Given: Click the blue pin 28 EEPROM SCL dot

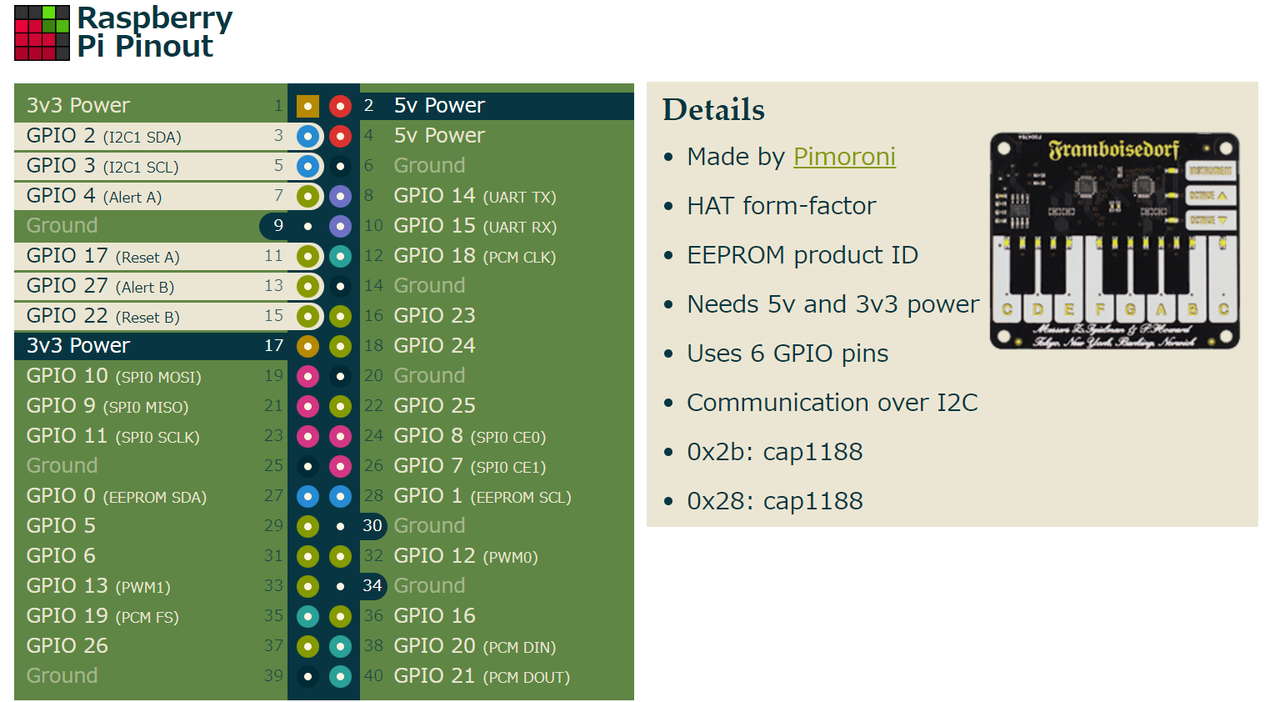Looking at the screenshot, I should tap(340, 496).
